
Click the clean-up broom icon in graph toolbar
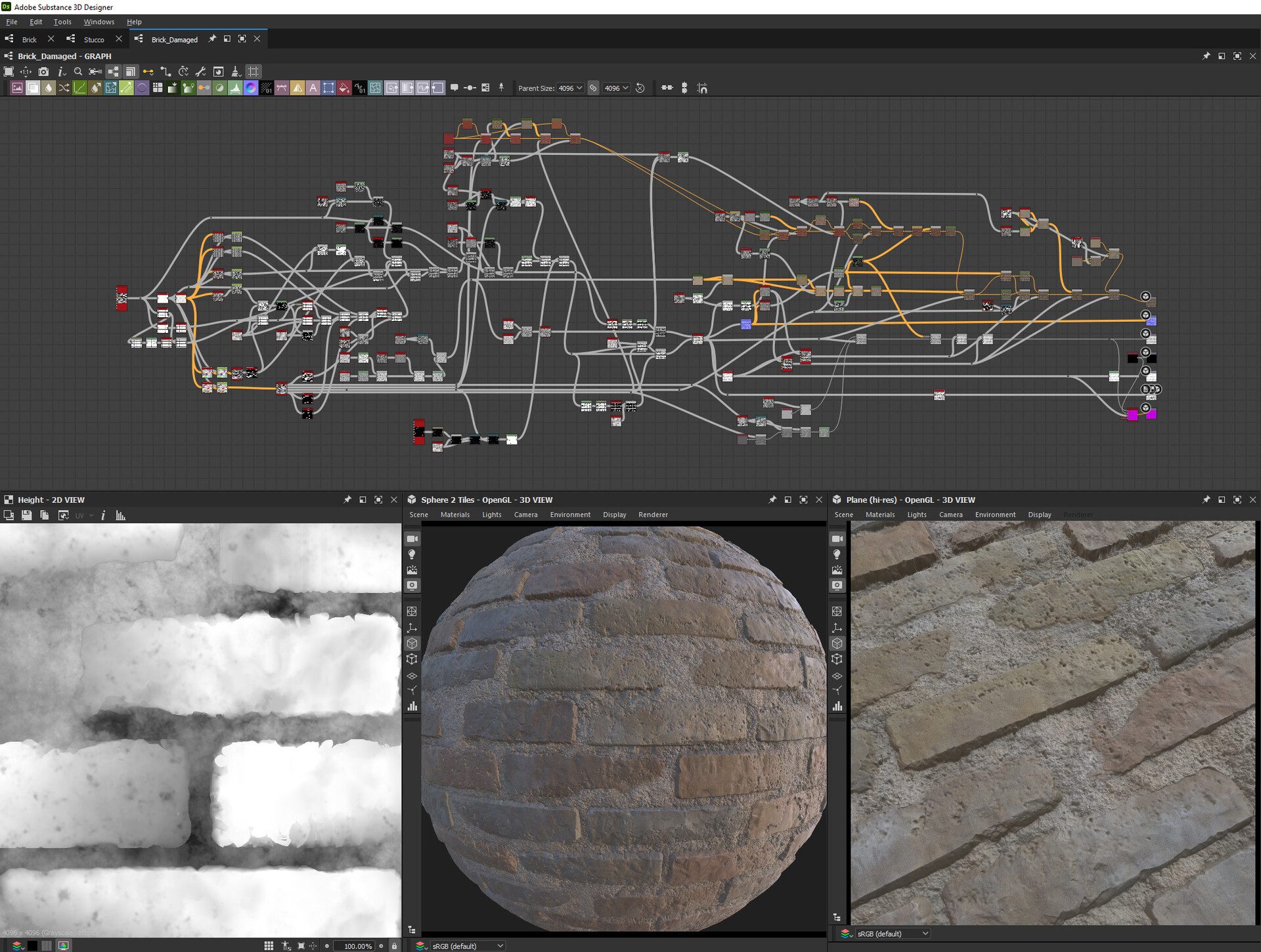point(236,72)
